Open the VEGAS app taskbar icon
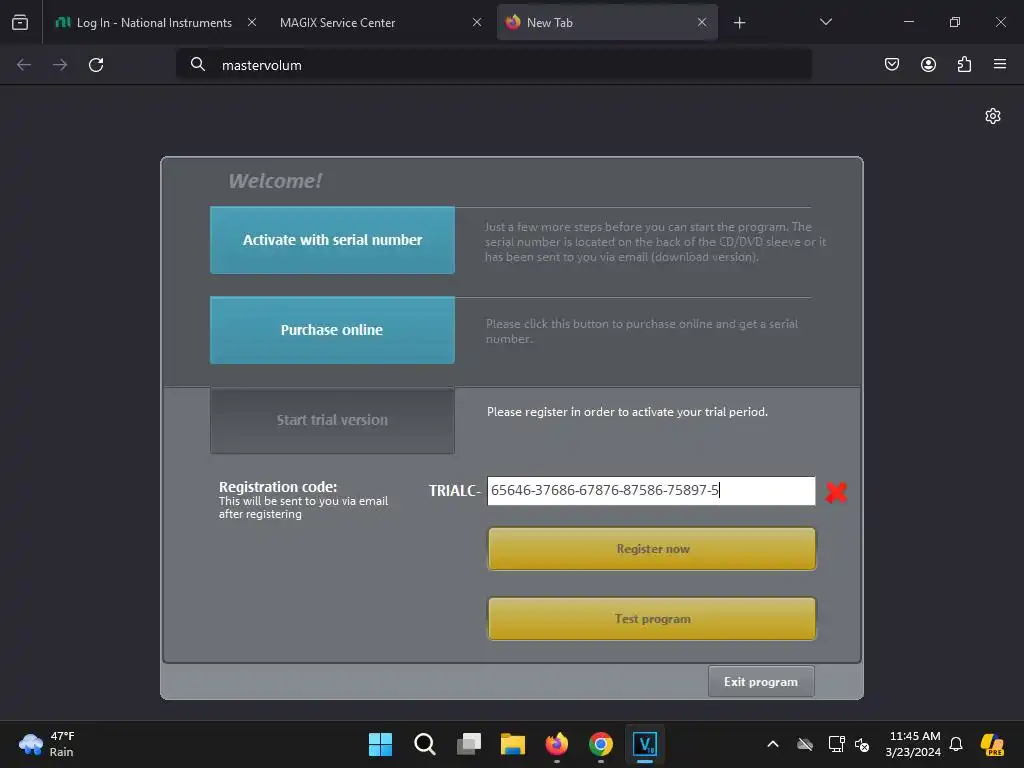The image size is (1024, 768). coord(645,744)
